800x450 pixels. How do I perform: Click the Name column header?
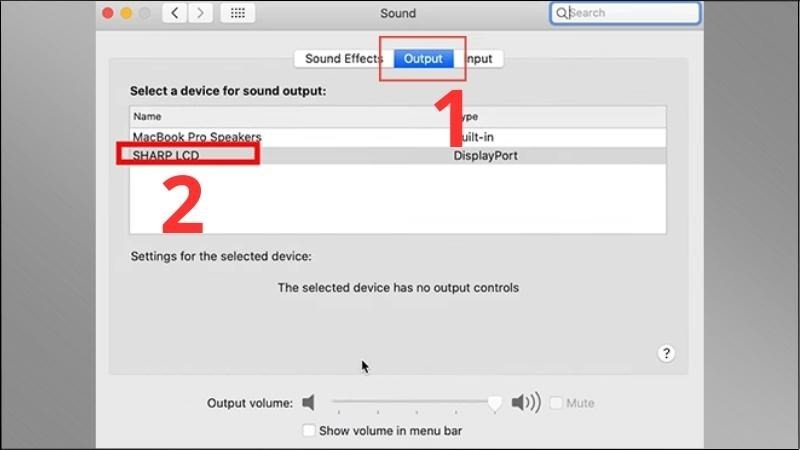(147, 116)
